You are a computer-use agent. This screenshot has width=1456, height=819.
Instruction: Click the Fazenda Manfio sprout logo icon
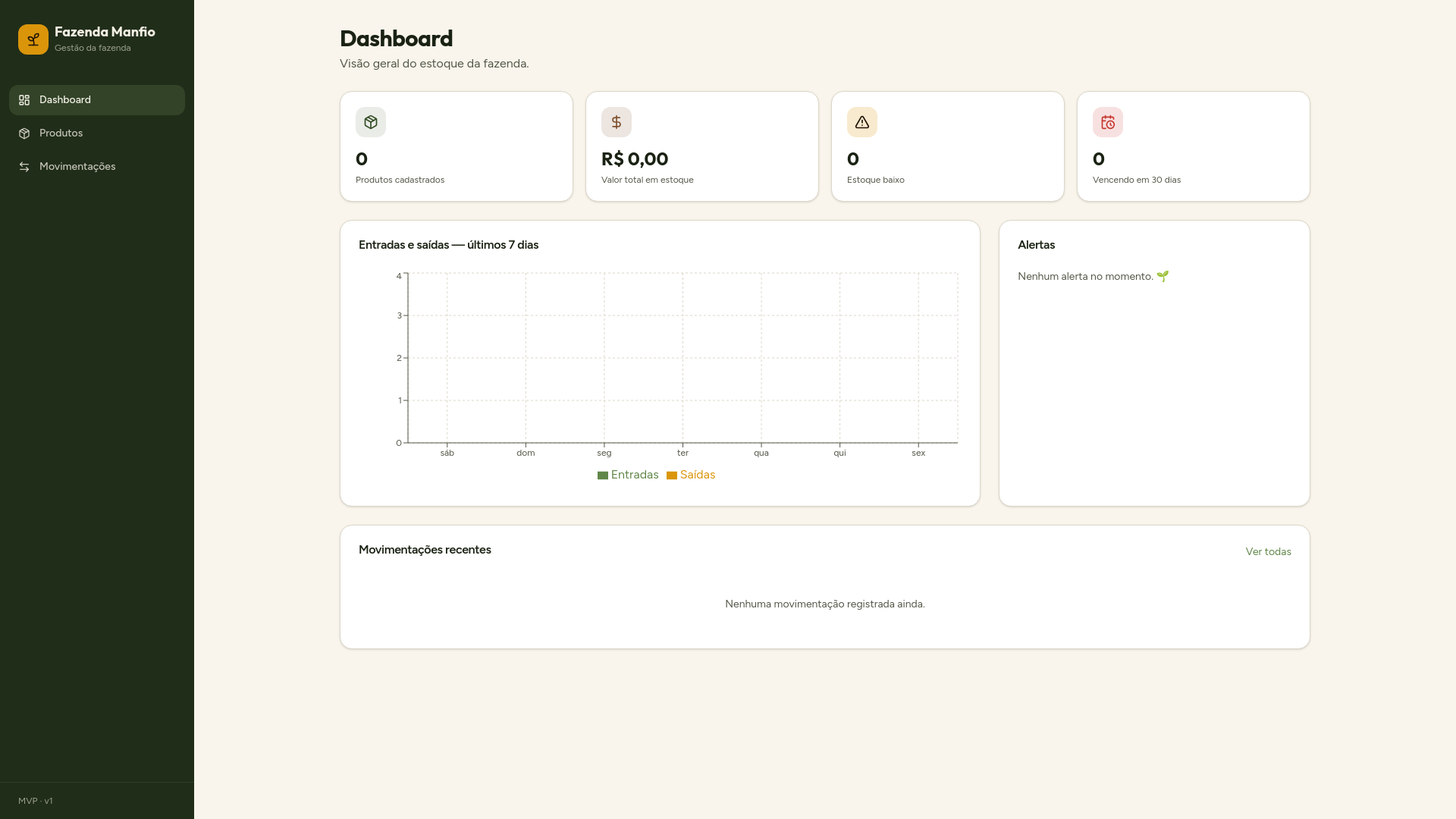(x=33, y=39)
